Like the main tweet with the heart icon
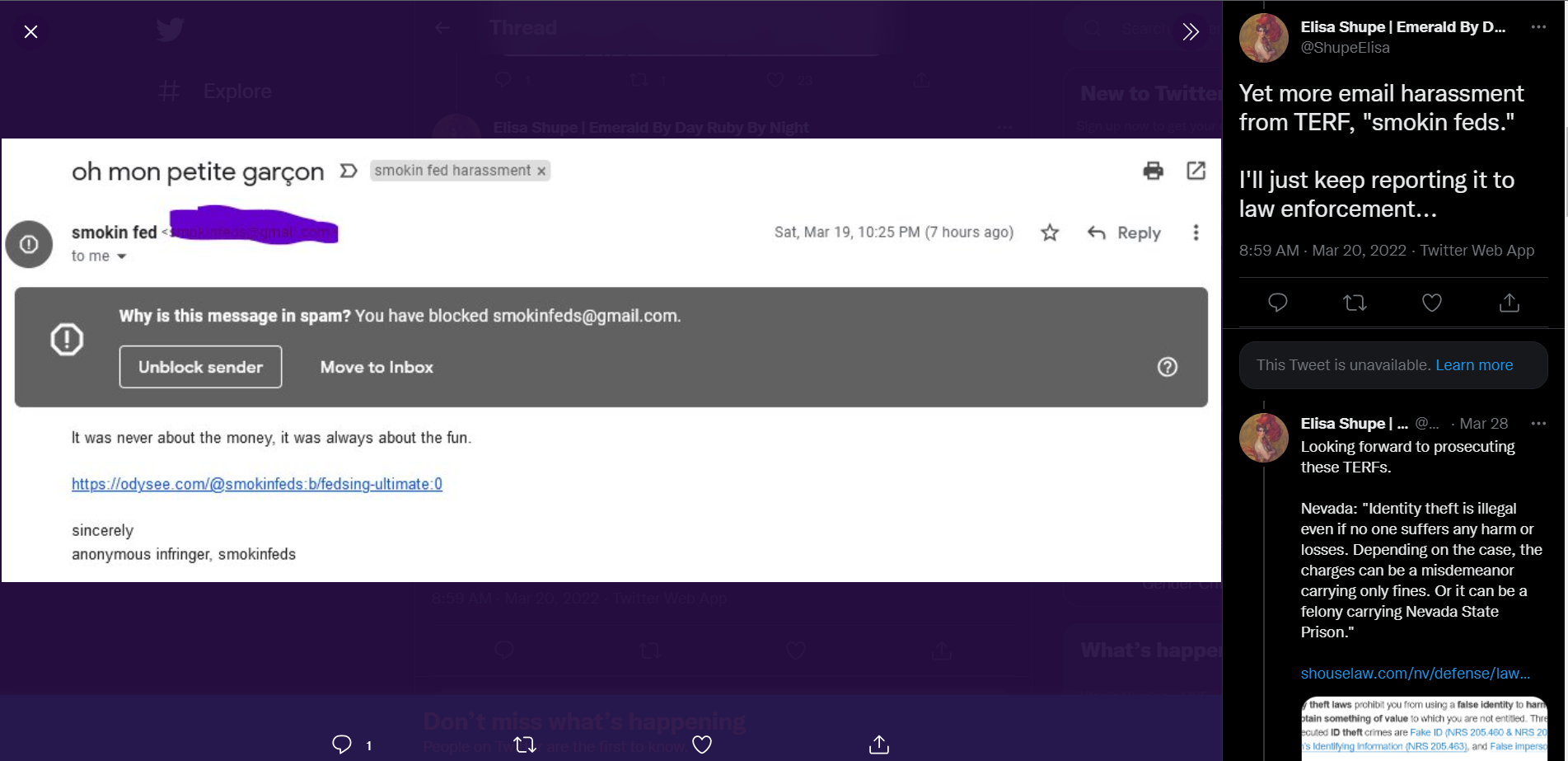This screenshot has width=1568, height=761. coord(1432,303)
